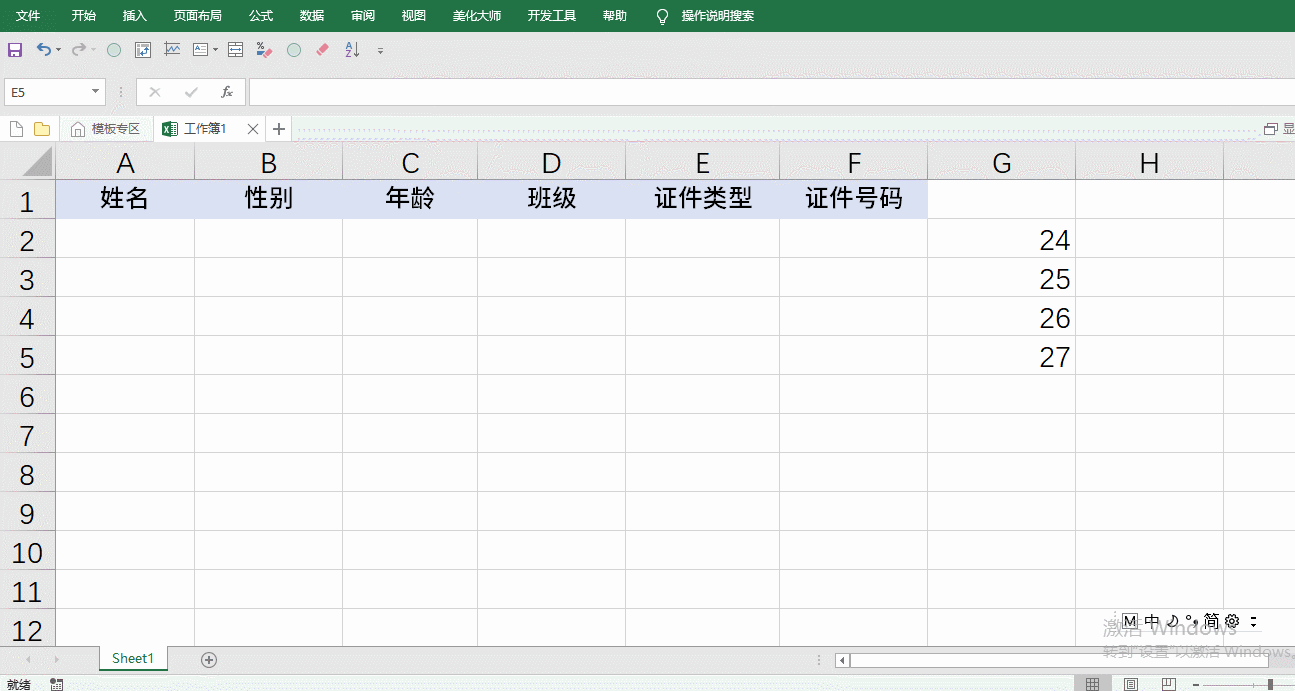Open the 公式 ribbon tab
1295x691 pixels.
click(x=261, y=16)
